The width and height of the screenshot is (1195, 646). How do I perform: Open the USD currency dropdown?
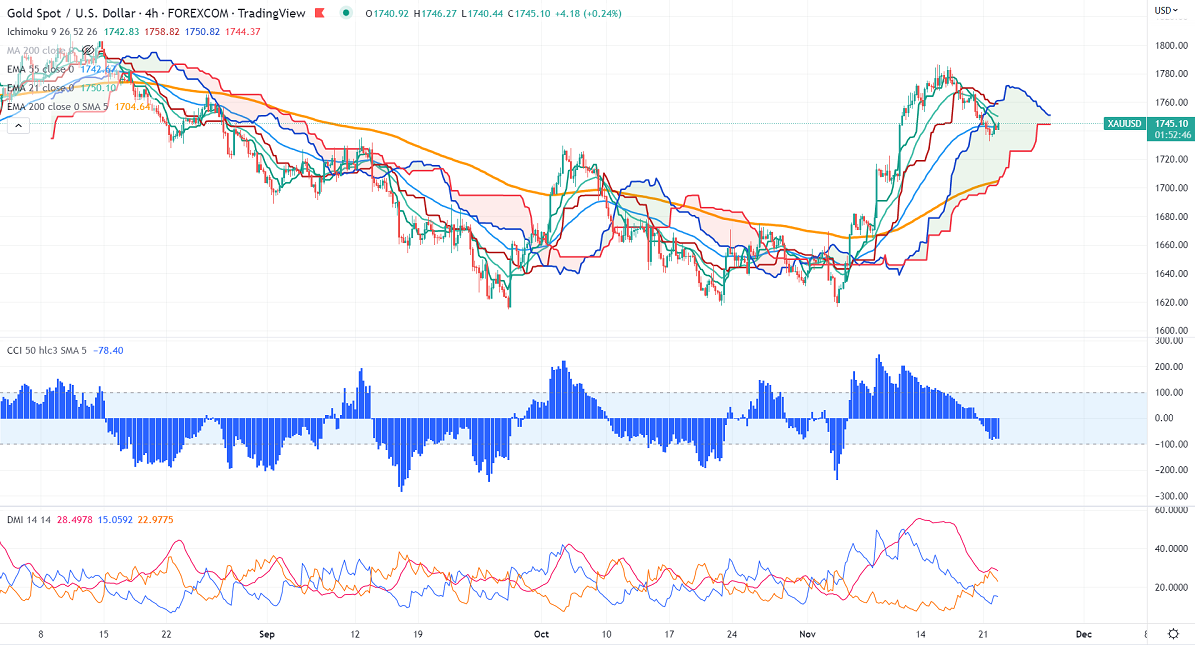tap(1166, 11)
